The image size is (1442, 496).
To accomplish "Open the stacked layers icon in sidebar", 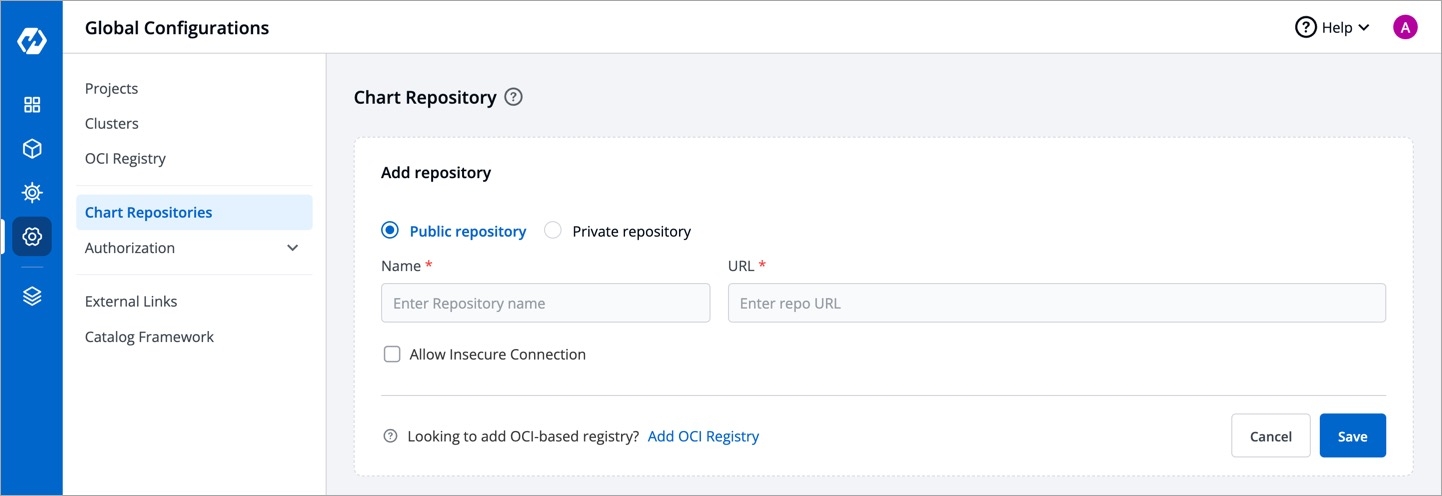I will [x=32, y=296].
